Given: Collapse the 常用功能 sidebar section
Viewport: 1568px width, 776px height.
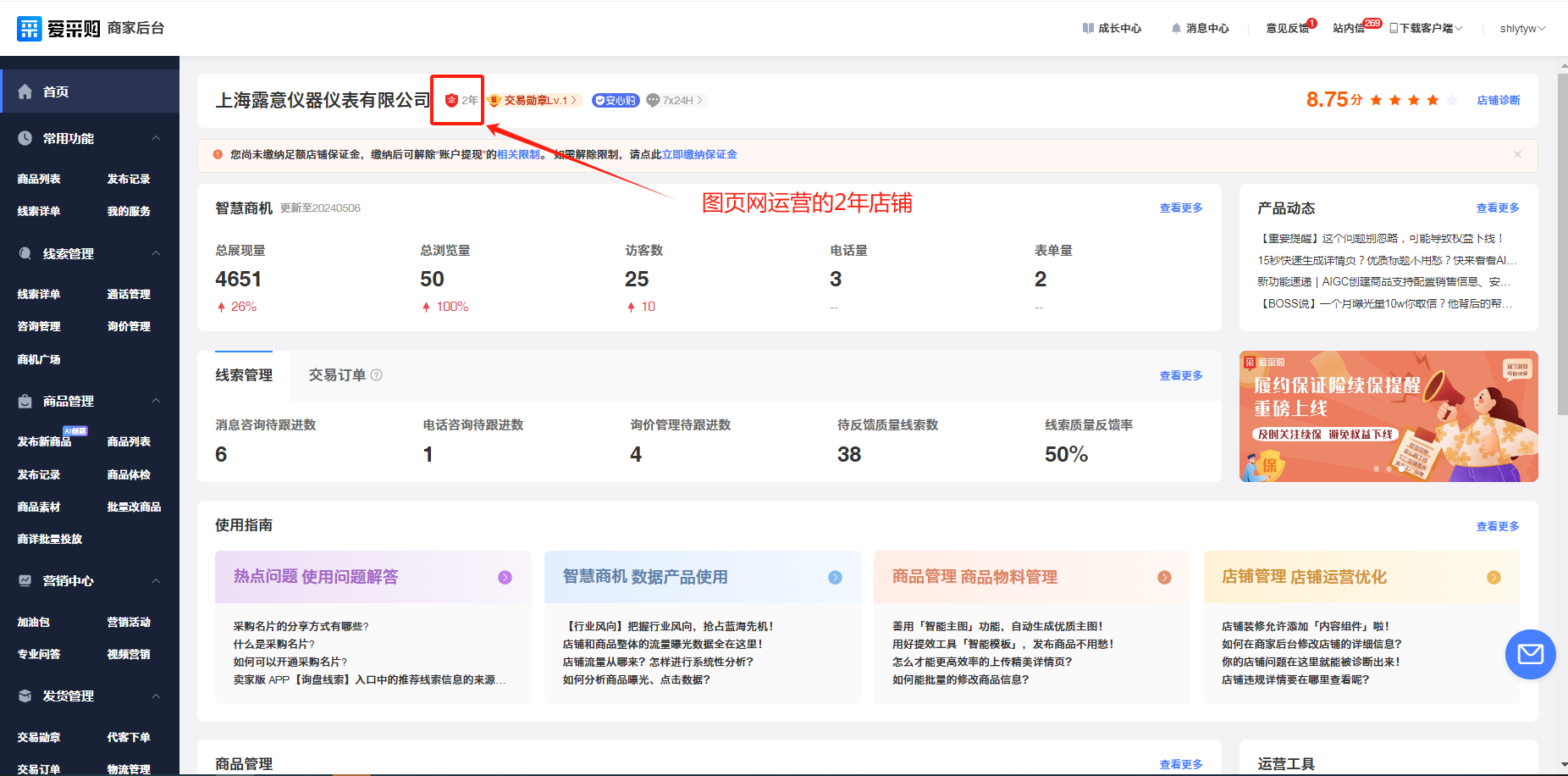Looking at the screenshot, I should (x=156, y=138).
